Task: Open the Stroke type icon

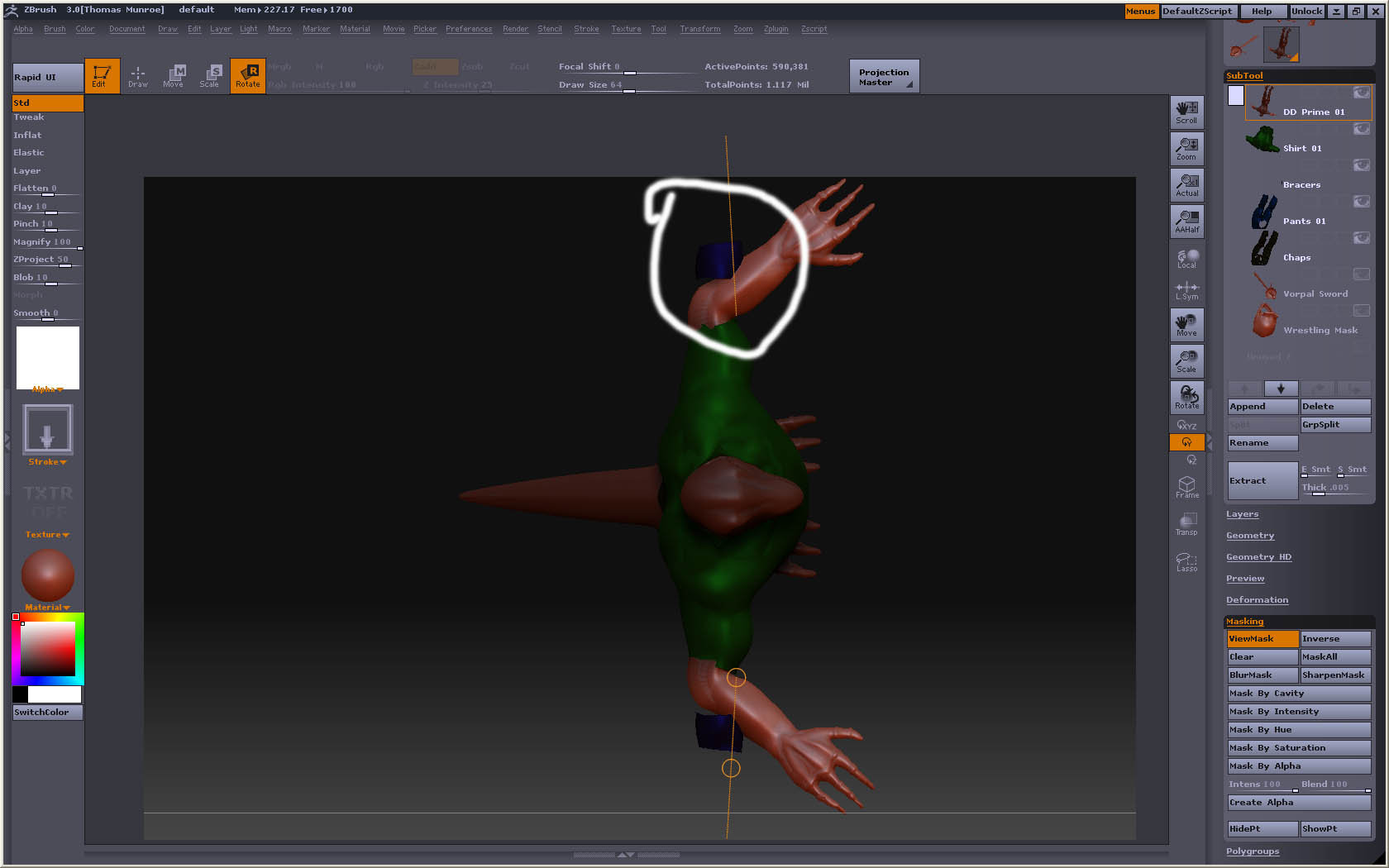Action: [47, 429]
